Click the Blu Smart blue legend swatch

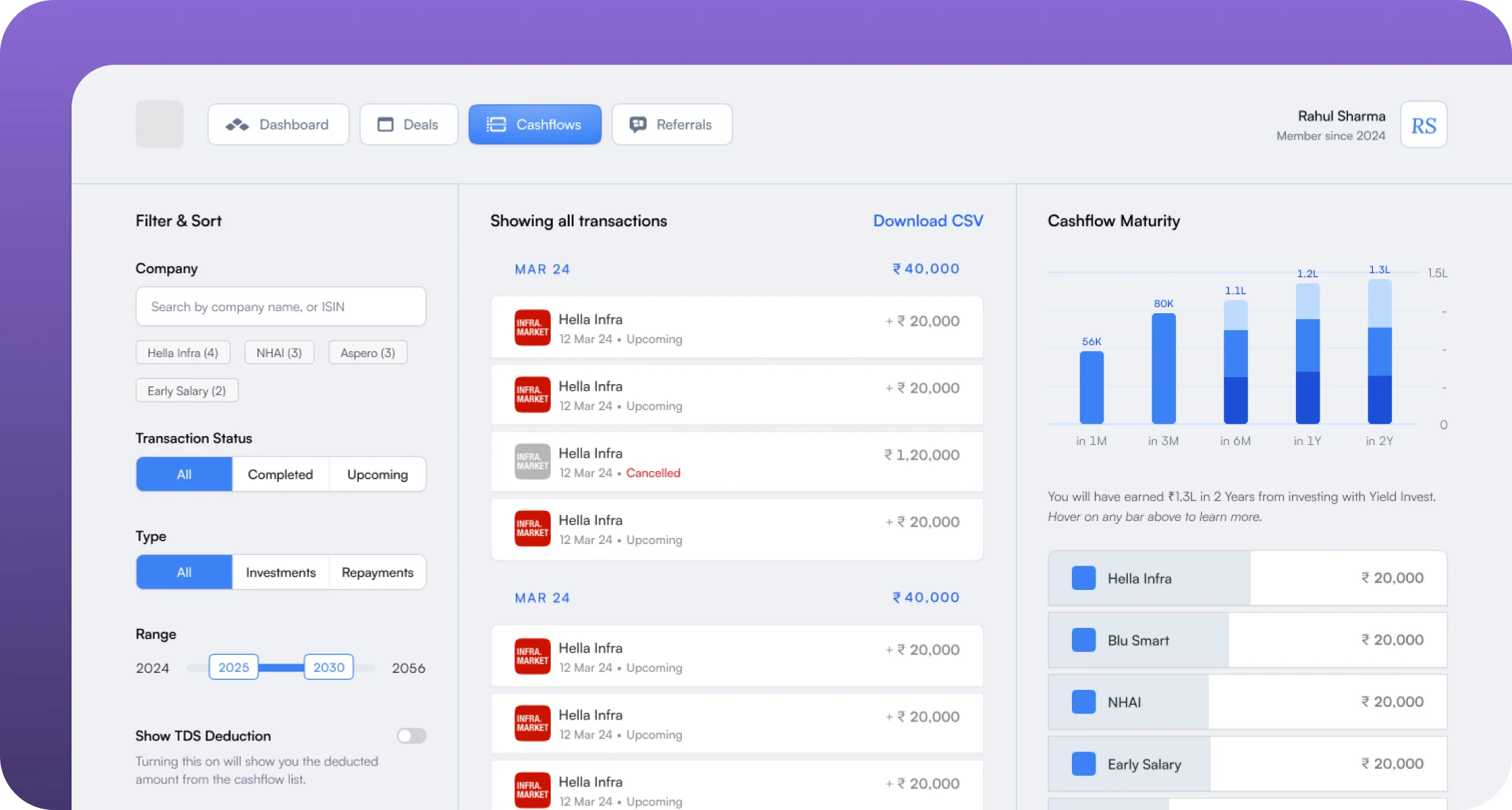click(x=1083, y=640)
